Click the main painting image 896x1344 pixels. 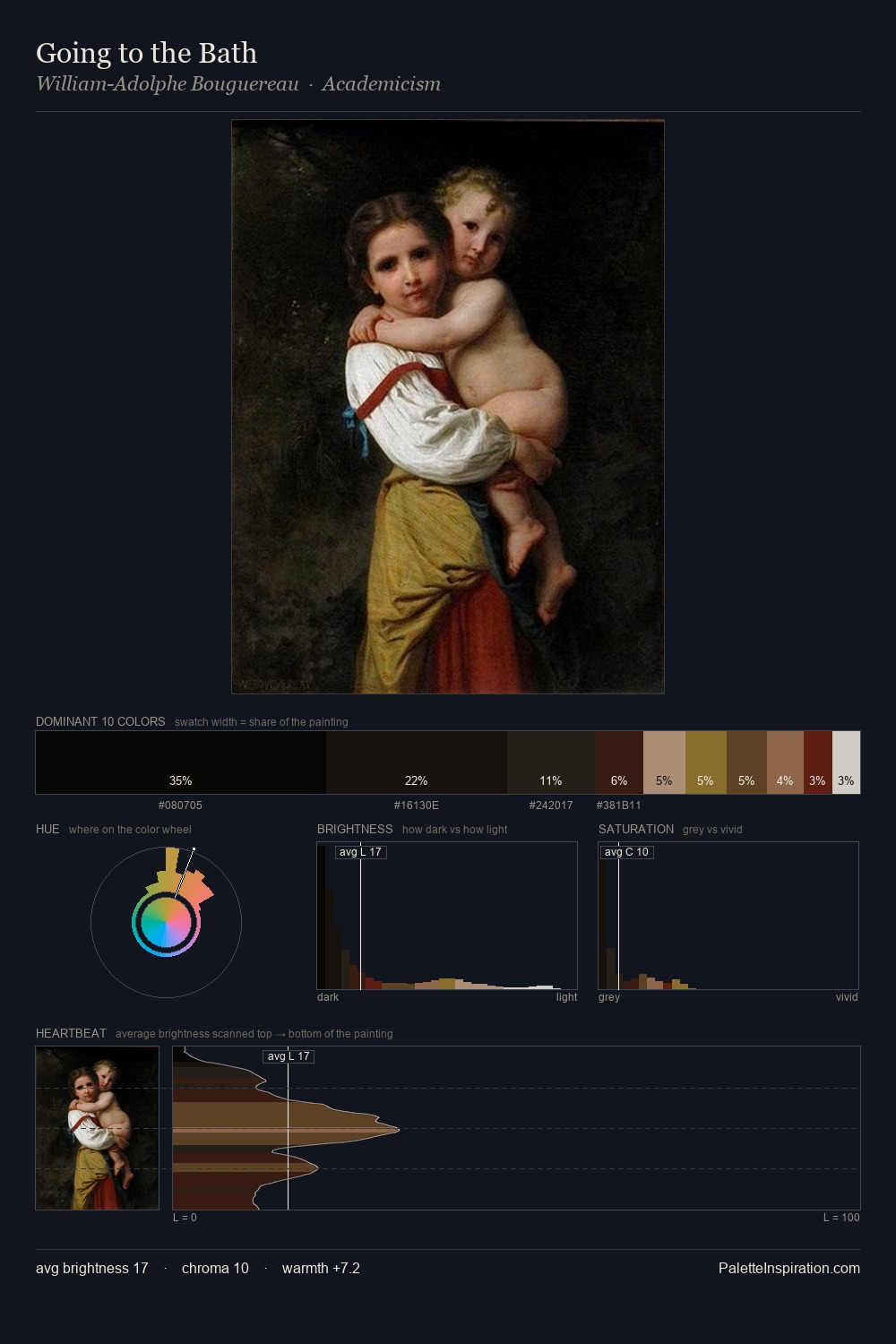click(448, 407)
